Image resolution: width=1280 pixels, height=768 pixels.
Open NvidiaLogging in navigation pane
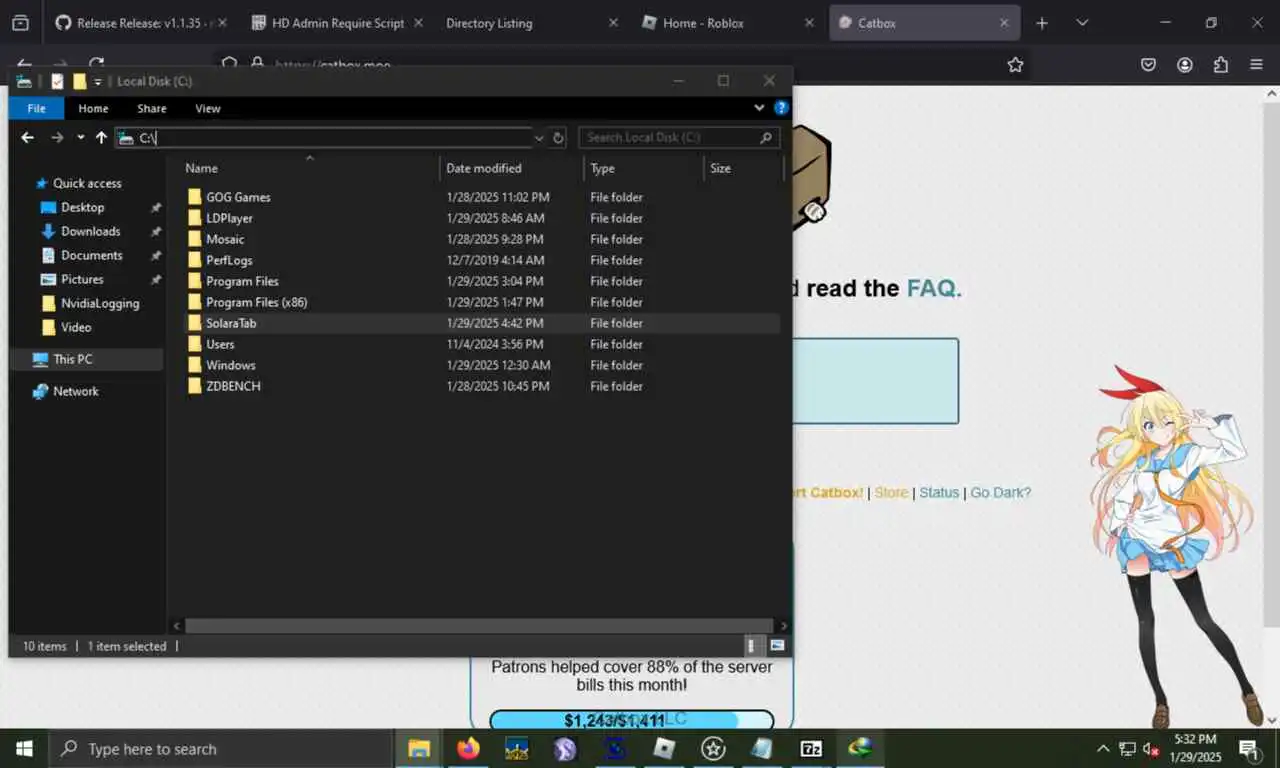point(100,303)
